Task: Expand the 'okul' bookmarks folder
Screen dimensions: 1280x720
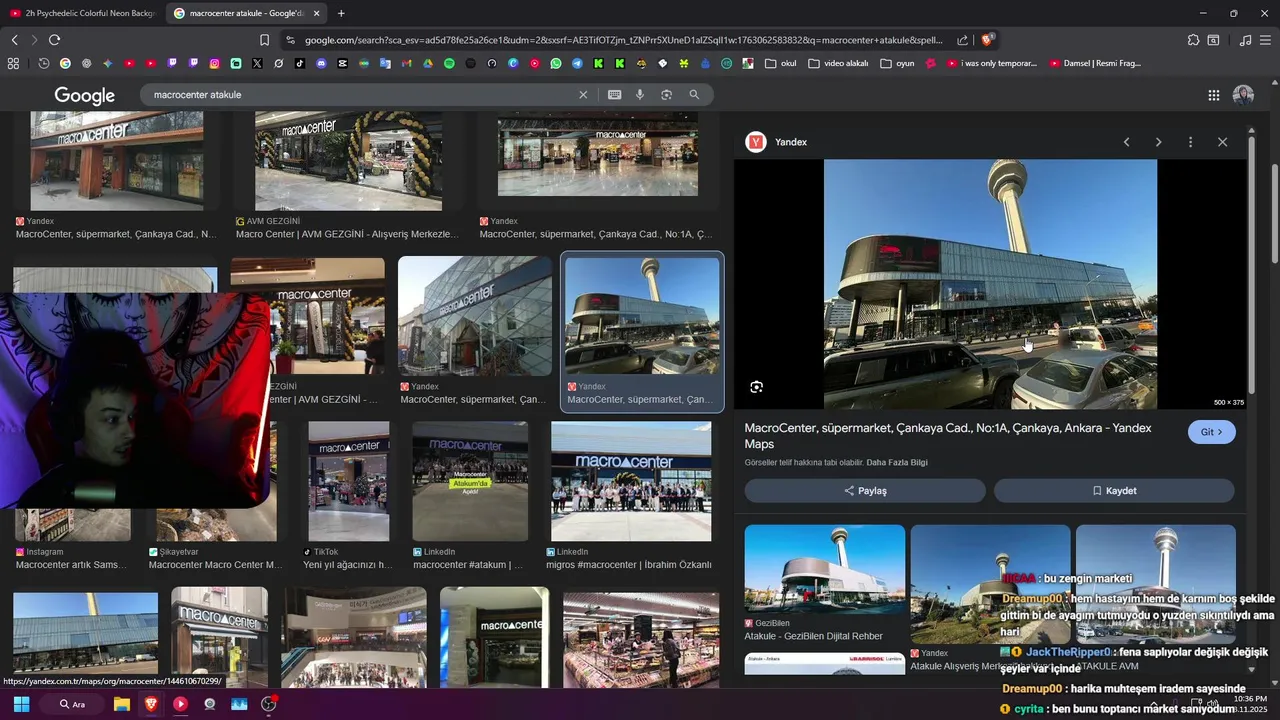Action: (780, 64)
